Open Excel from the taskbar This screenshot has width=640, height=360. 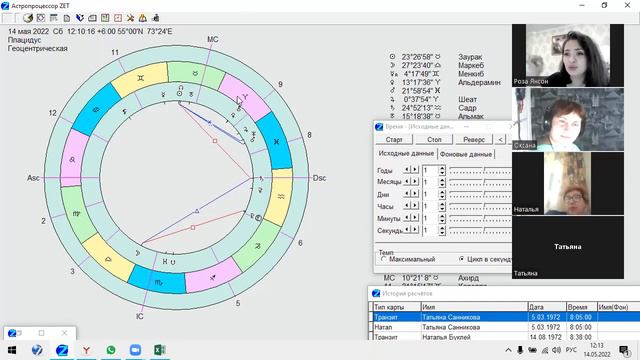click(160, 350)
